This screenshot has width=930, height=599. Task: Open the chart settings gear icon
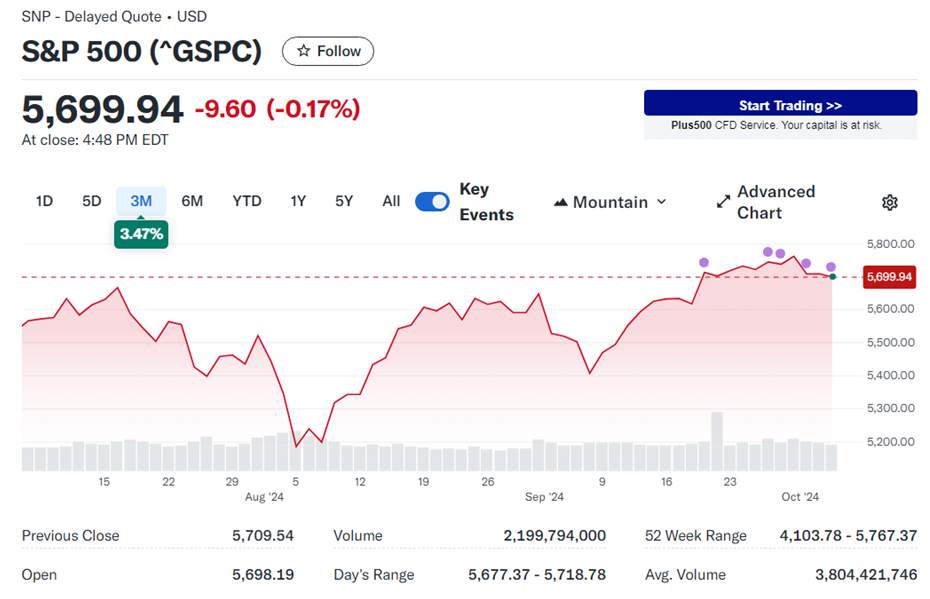tap(889, 202)
